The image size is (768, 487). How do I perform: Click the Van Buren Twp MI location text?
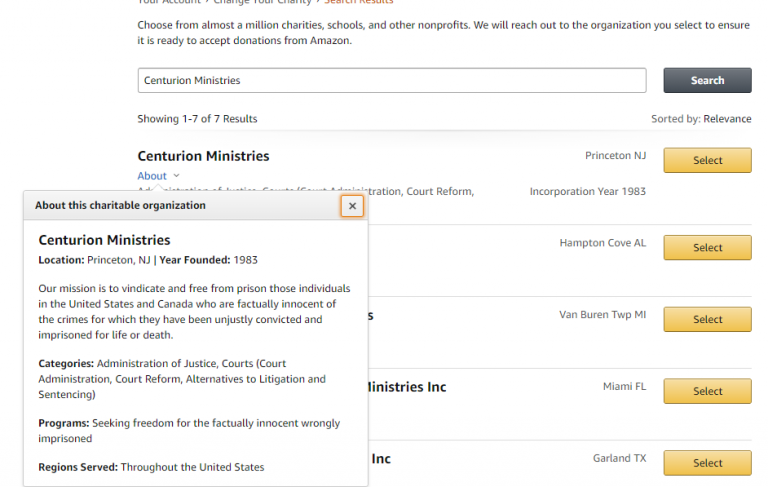pyautogui.click(x=602, y=315)
